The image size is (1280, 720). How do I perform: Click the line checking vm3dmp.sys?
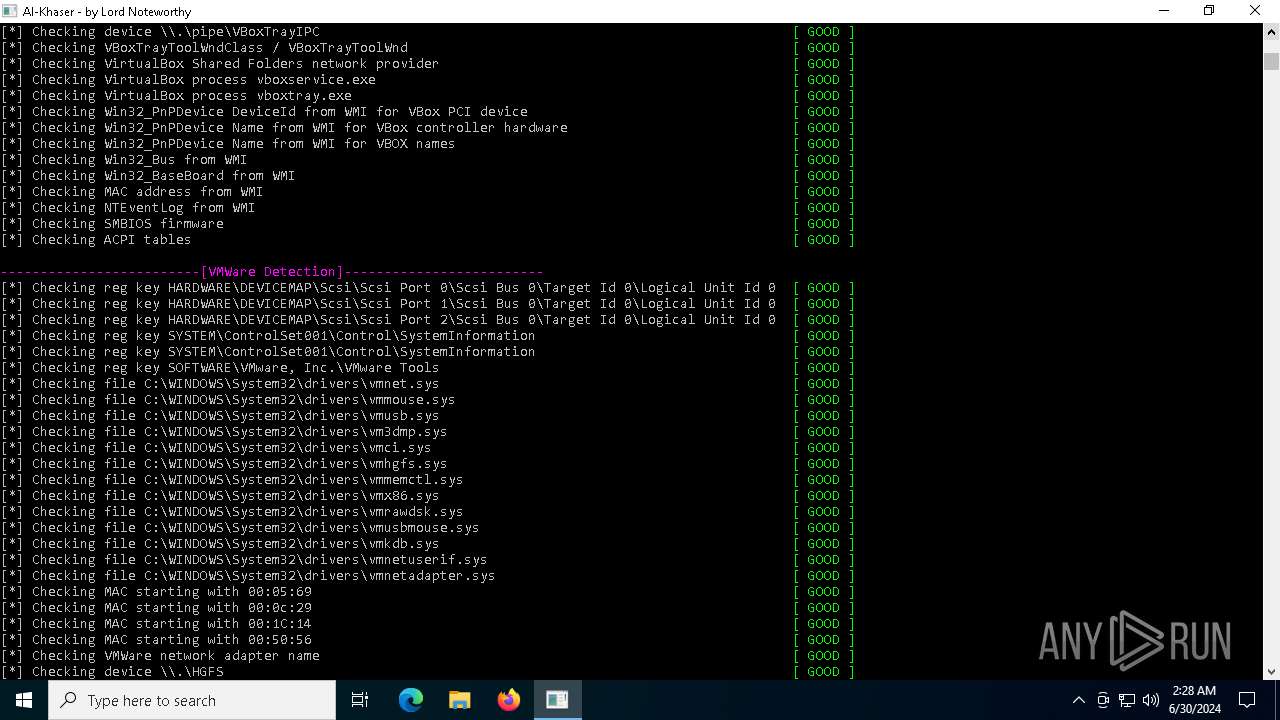(x=224, y=432)
